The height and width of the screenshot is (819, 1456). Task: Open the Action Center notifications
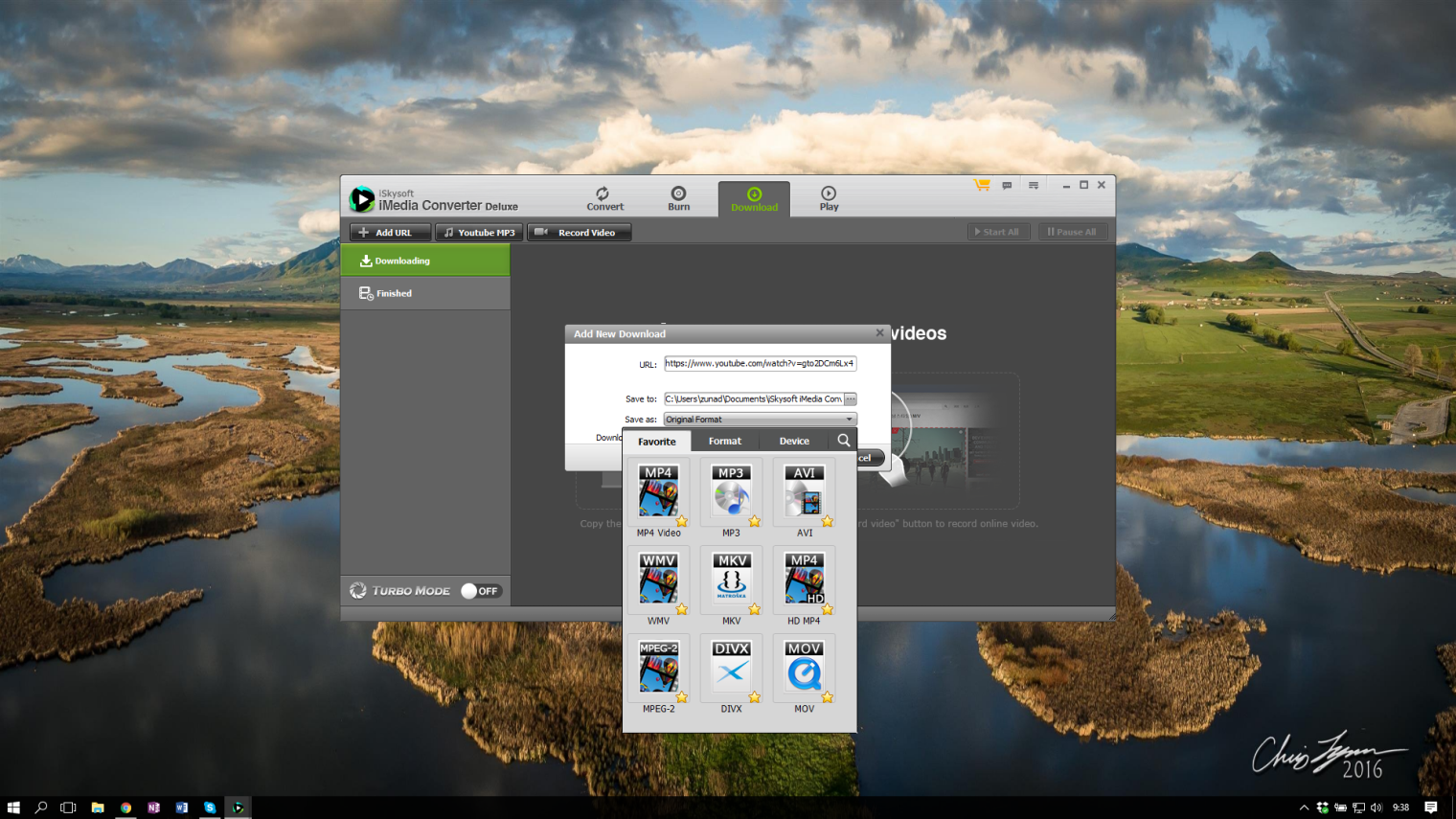pyautogui.click(x=1431, y=808)
